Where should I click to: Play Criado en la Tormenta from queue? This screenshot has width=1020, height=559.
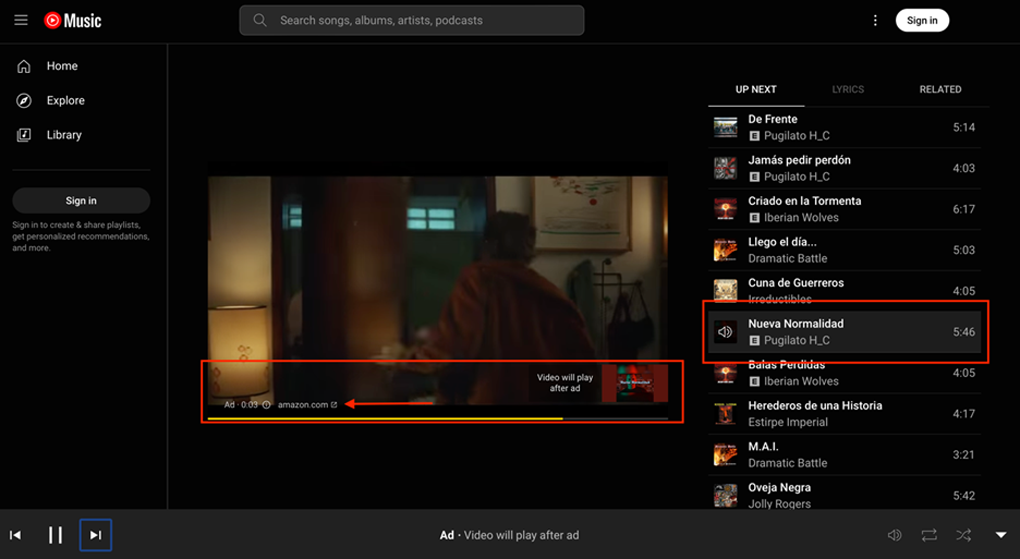click(804, 201)
